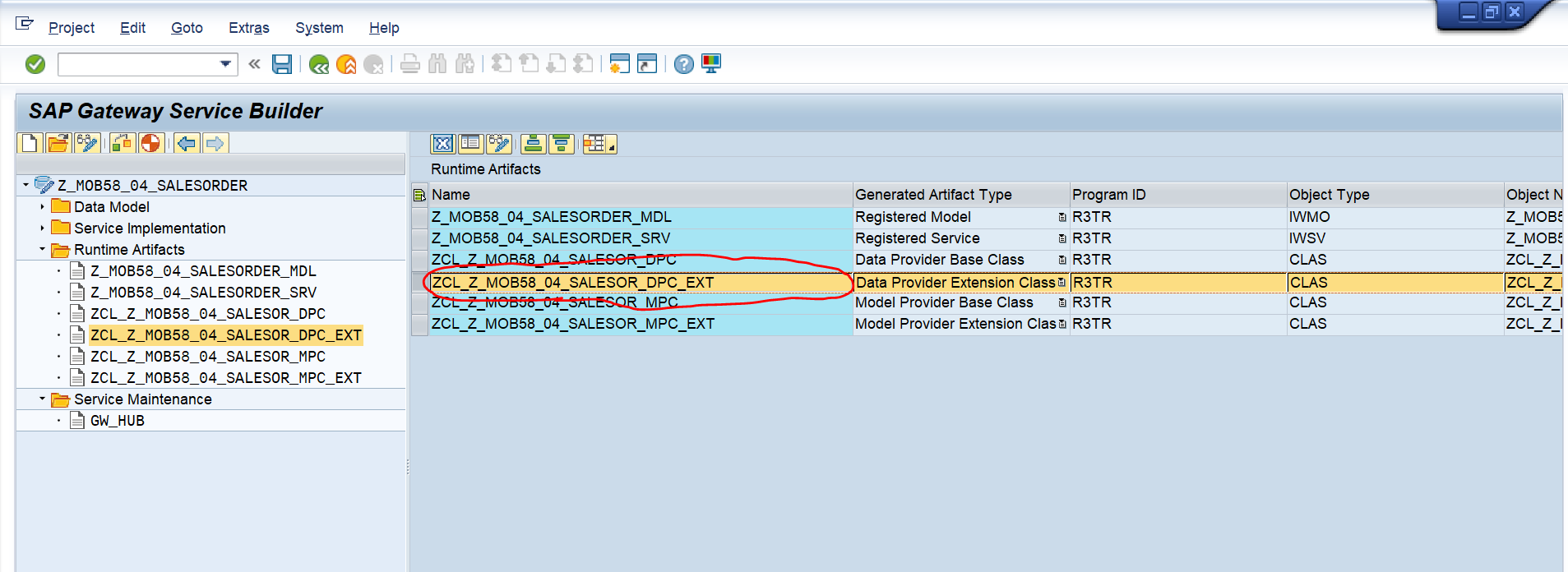Open the command field dropdown arrow
This screenshot has width=1568, height=572.
(225, 64)
